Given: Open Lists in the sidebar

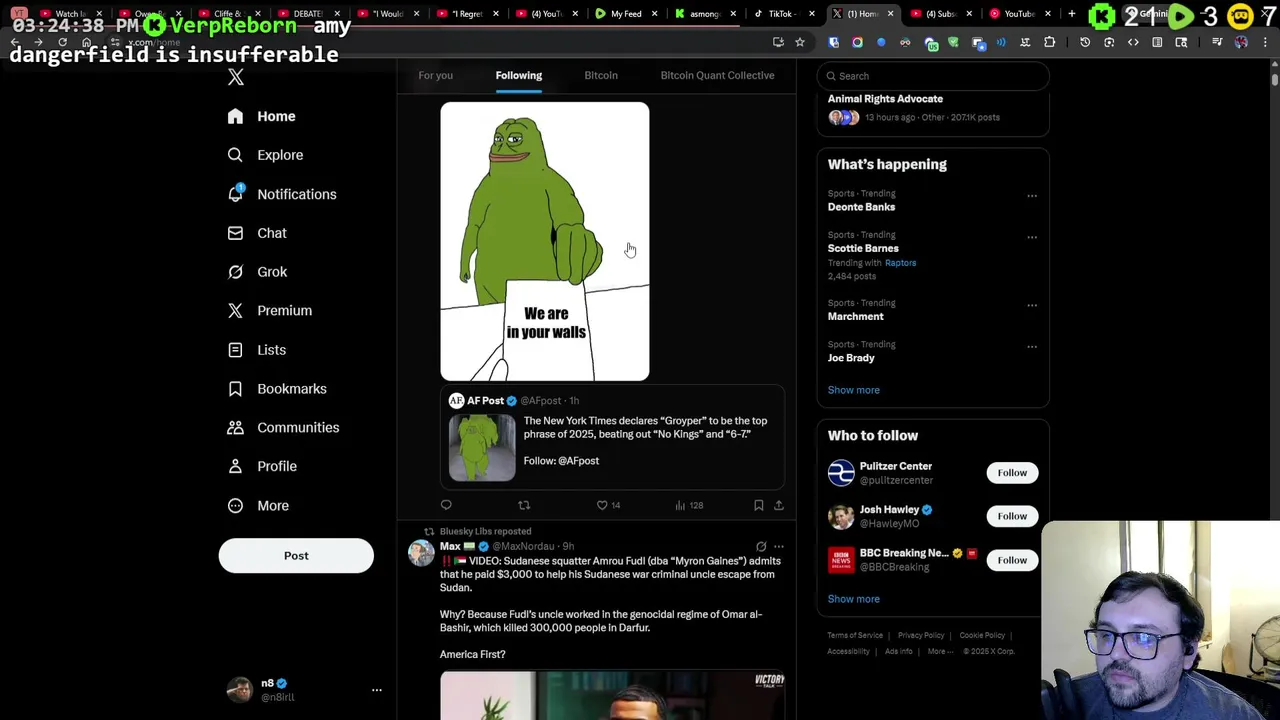Looking at the screenshot, I should tap(257, 350).
